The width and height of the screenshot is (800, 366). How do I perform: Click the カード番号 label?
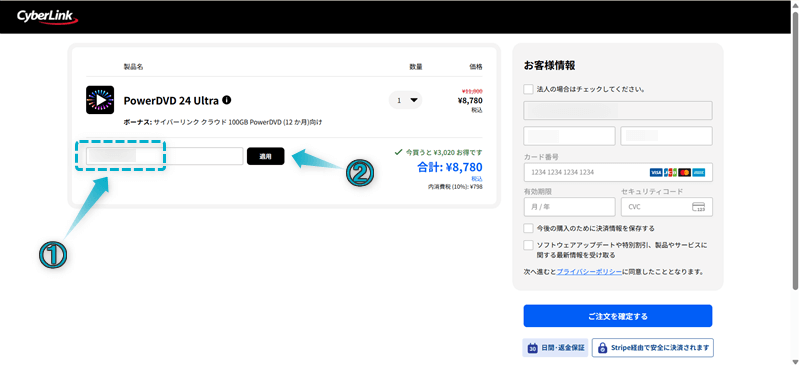pos(541,157)
